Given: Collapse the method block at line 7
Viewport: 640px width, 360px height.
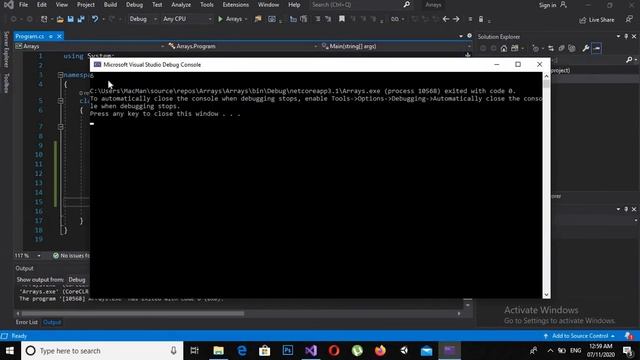Looking at the screenshot, I should pyautogui.click(x=60, y=127).
